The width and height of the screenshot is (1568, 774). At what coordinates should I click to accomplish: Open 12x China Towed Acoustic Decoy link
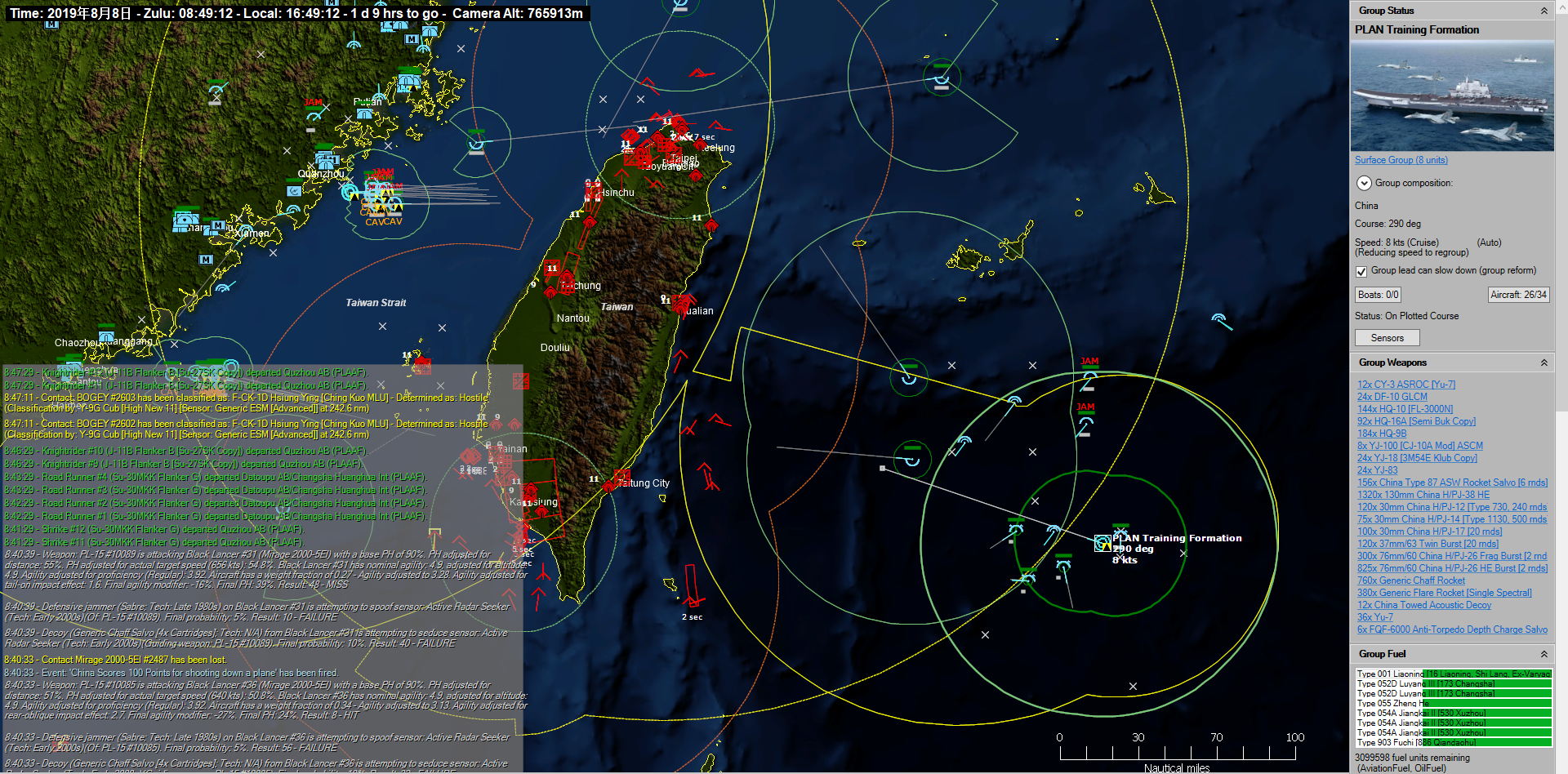[1424, 605]
